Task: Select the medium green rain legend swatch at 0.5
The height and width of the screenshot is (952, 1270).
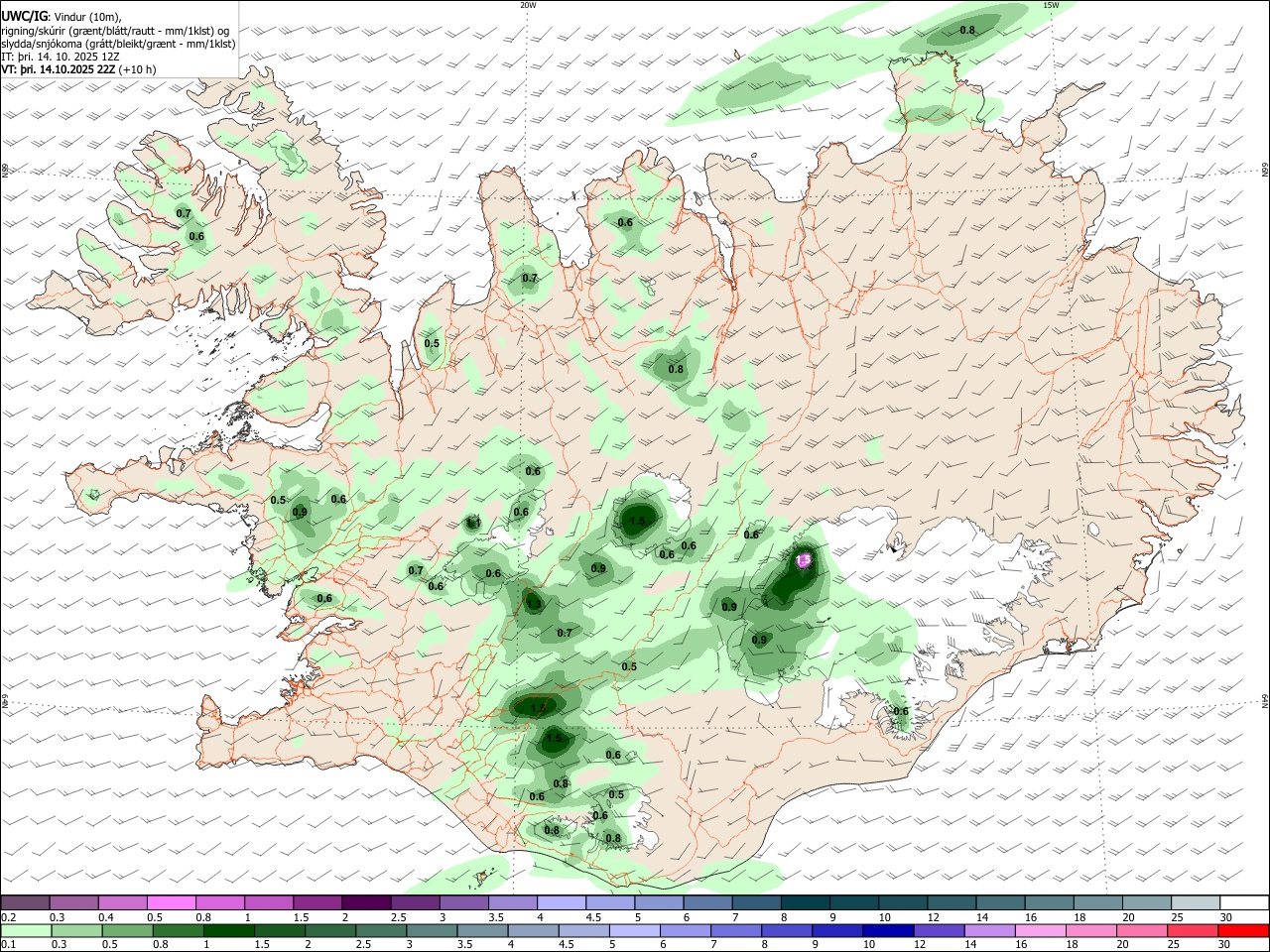Action: (x=126, y=931)
